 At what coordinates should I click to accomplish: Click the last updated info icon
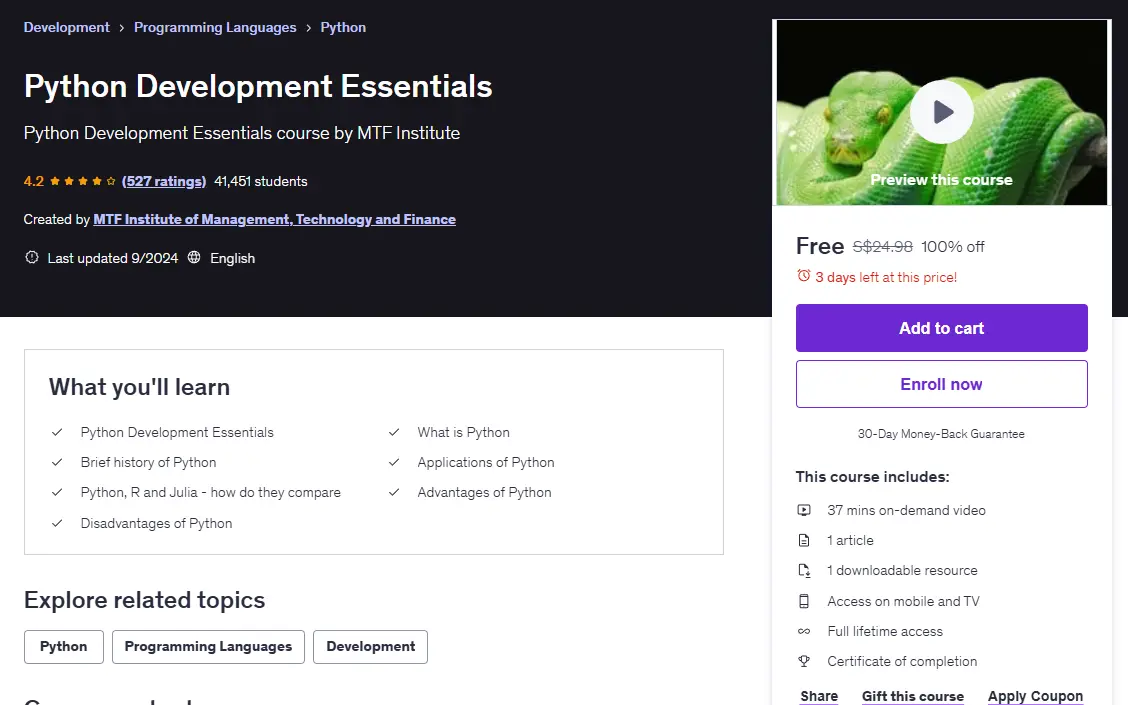tap(32, 258)
